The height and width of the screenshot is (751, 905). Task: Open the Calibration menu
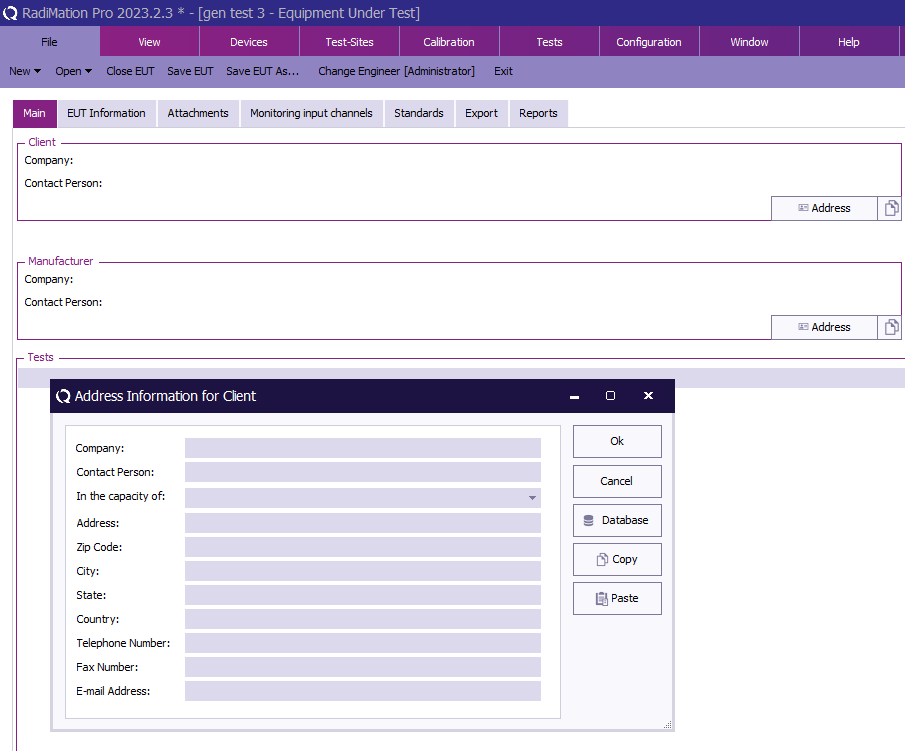point(449,42)
